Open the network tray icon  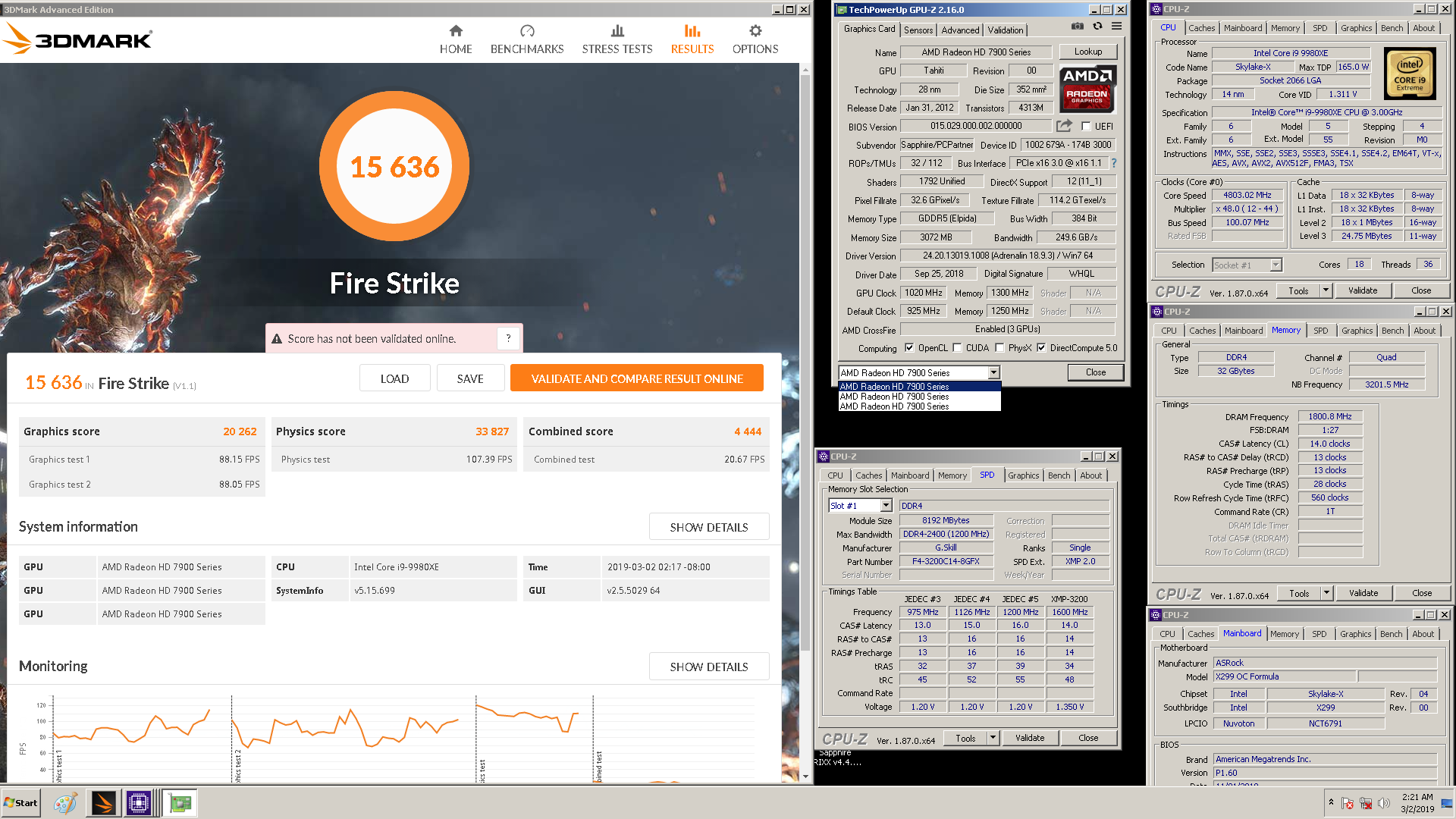[1366, 803]
